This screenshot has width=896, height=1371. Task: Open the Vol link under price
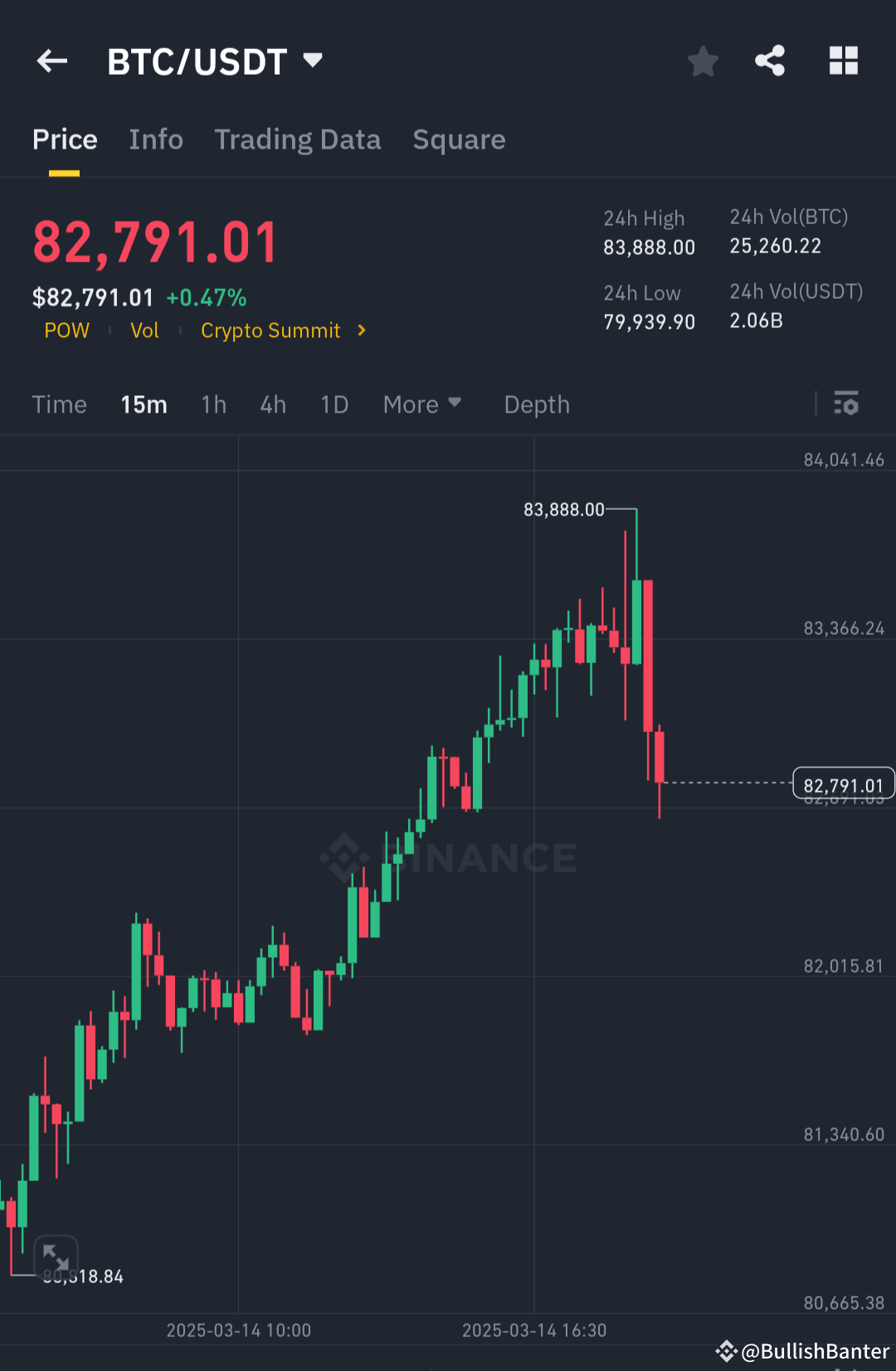144,330
